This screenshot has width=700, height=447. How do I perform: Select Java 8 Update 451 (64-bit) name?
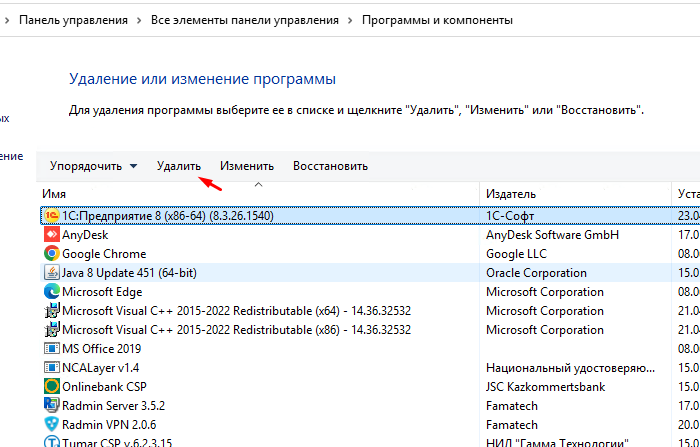pos(129,273)
